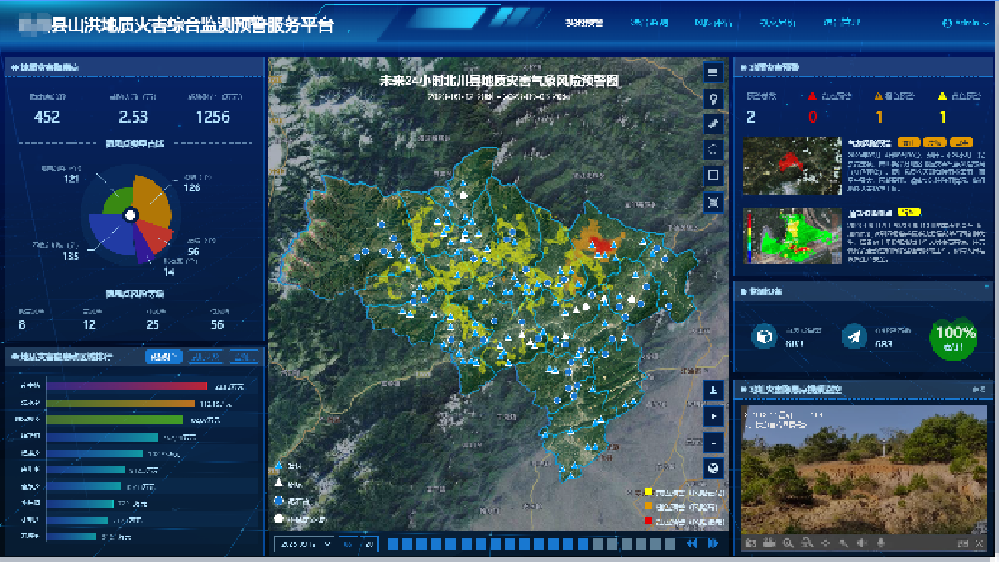Click the square area selection tool
Image resolution: width=1000 pixels, height=562 pixels.
(713, 175)
